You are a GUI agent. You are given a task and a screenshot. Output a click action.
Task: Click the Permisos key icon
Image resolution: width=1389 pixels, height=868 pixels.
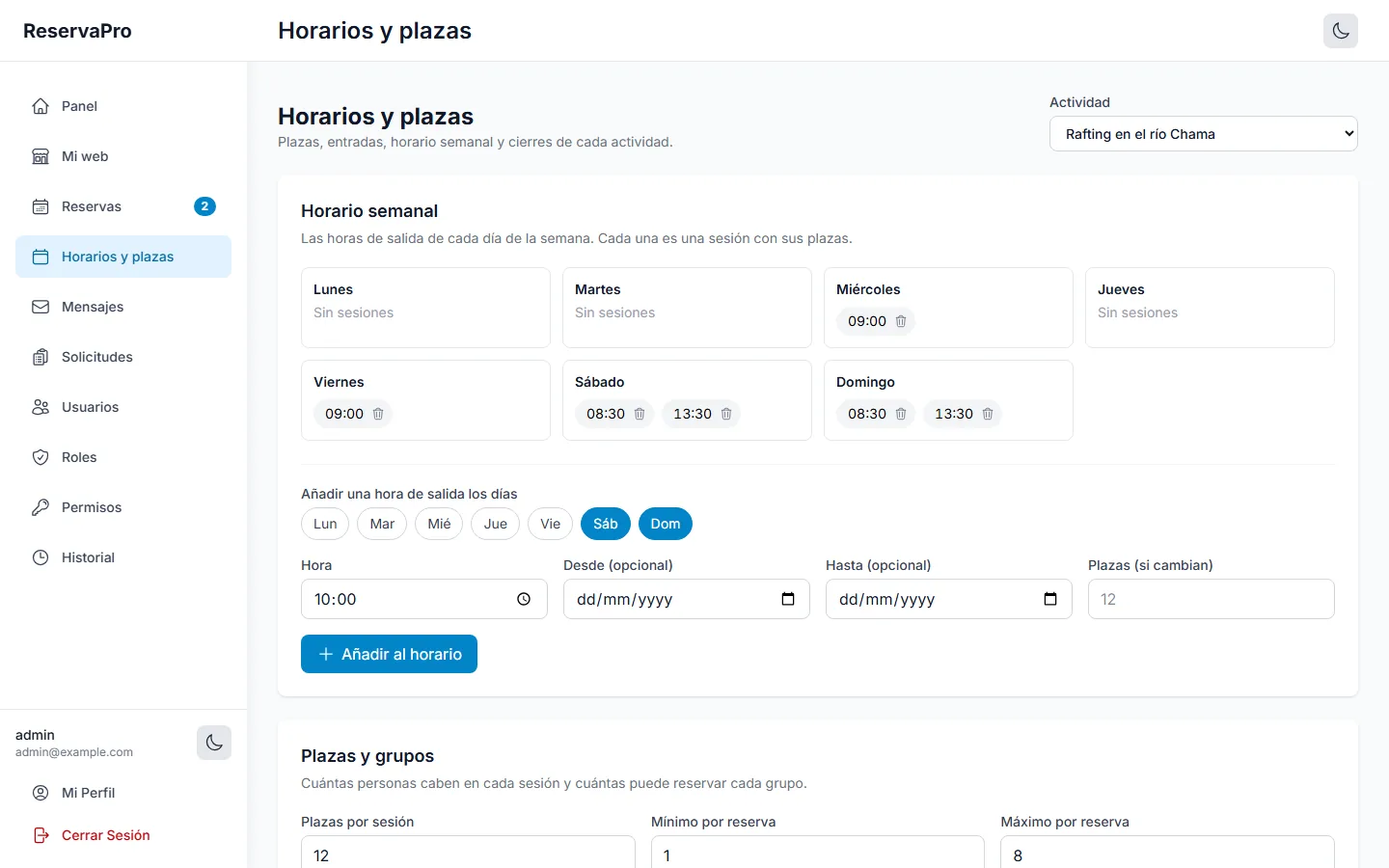click(x=41, y=507)
